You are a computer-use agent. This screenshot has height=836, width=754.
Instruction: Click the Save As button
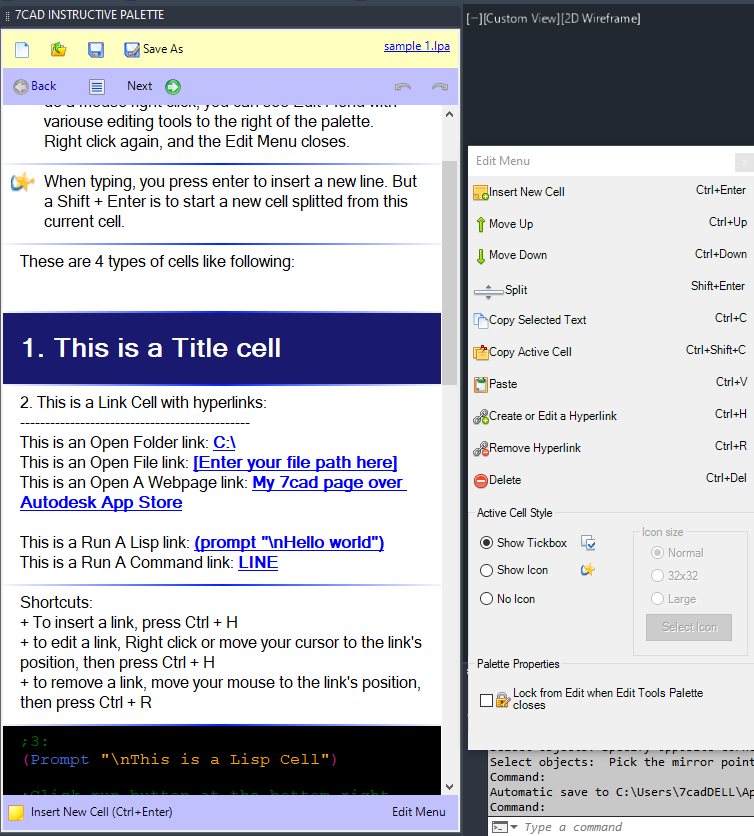[153, 49]
